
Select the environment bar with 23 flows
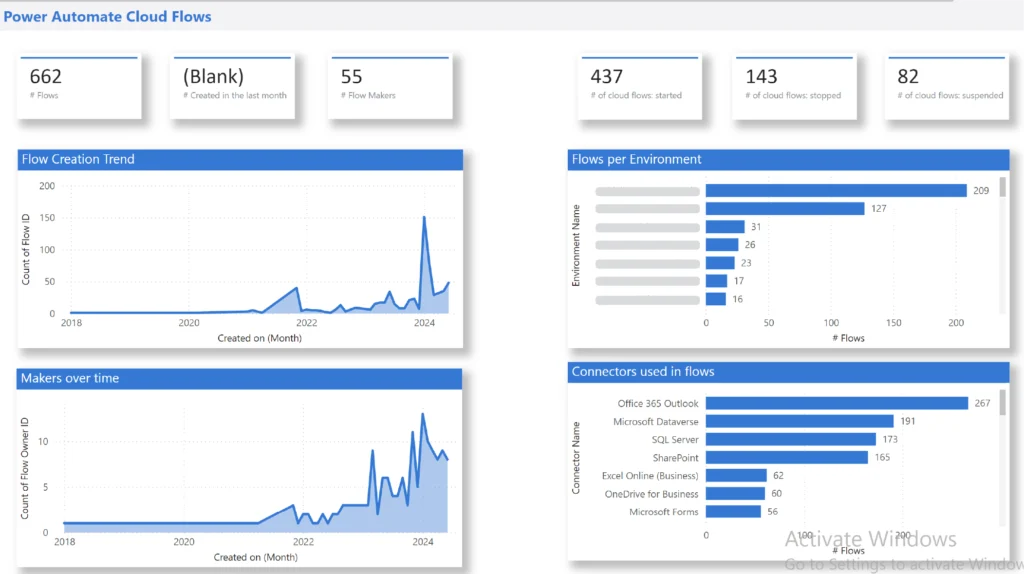pos(720,263)
